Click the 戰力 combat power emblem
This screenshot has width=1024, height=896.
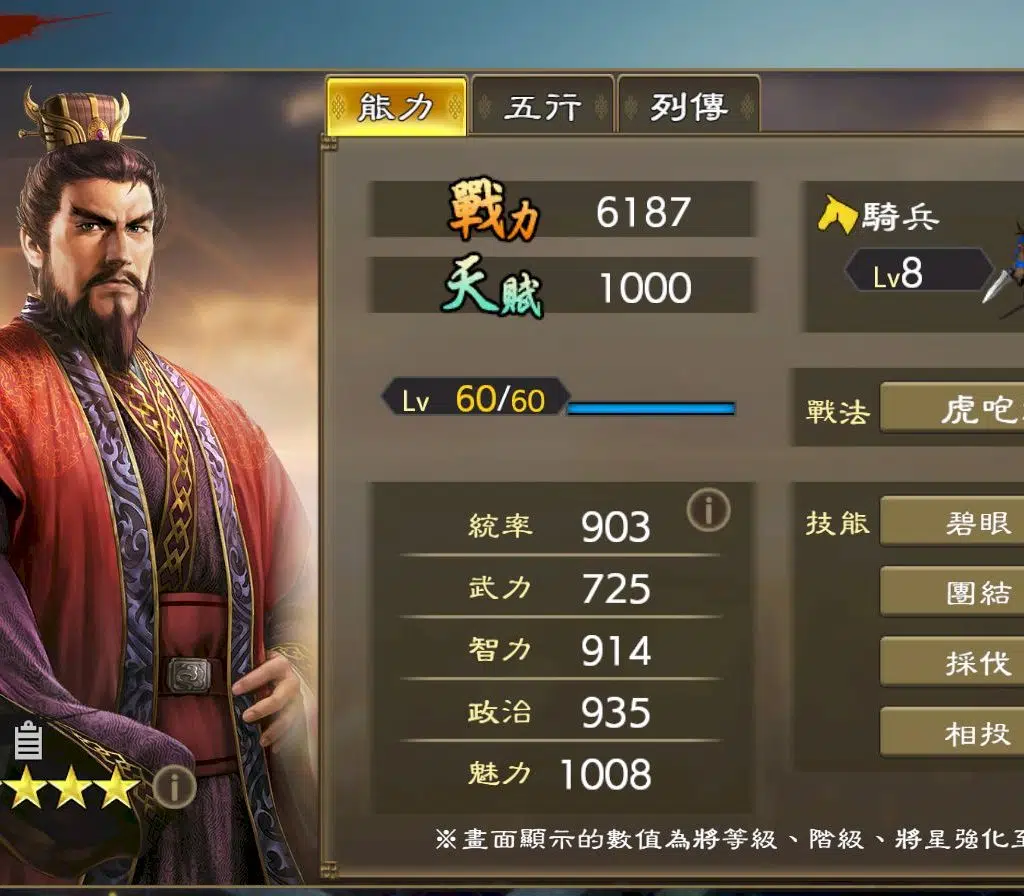494,210
